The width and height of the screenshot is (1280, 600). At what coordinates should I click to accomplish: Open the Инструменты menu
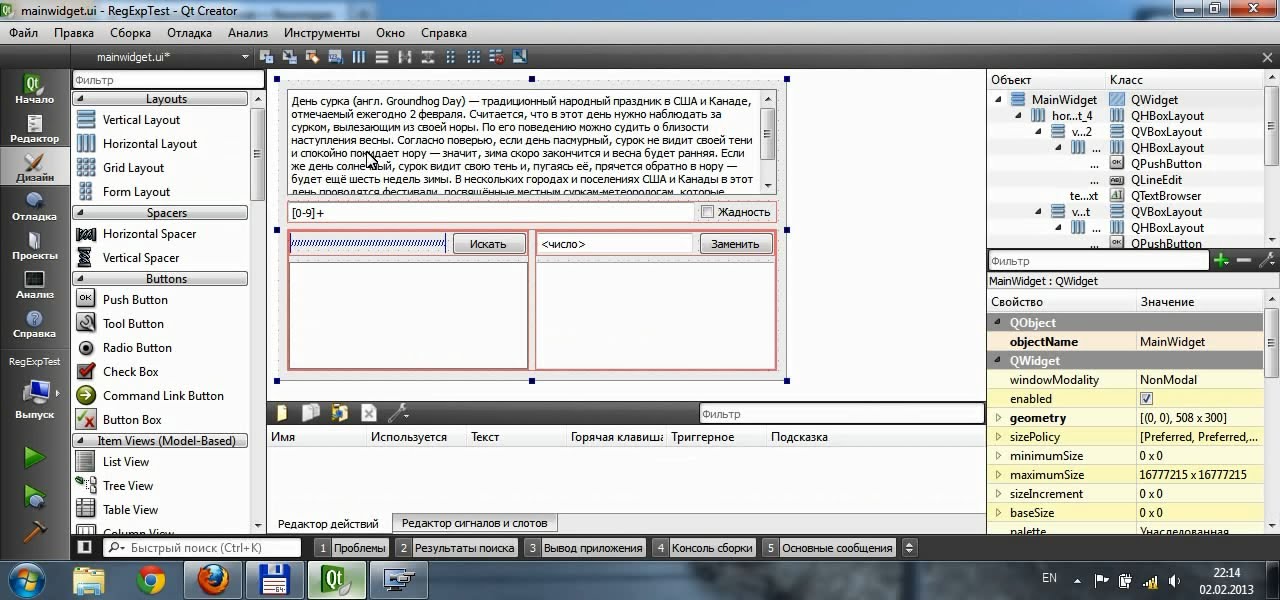coord(321,33)
